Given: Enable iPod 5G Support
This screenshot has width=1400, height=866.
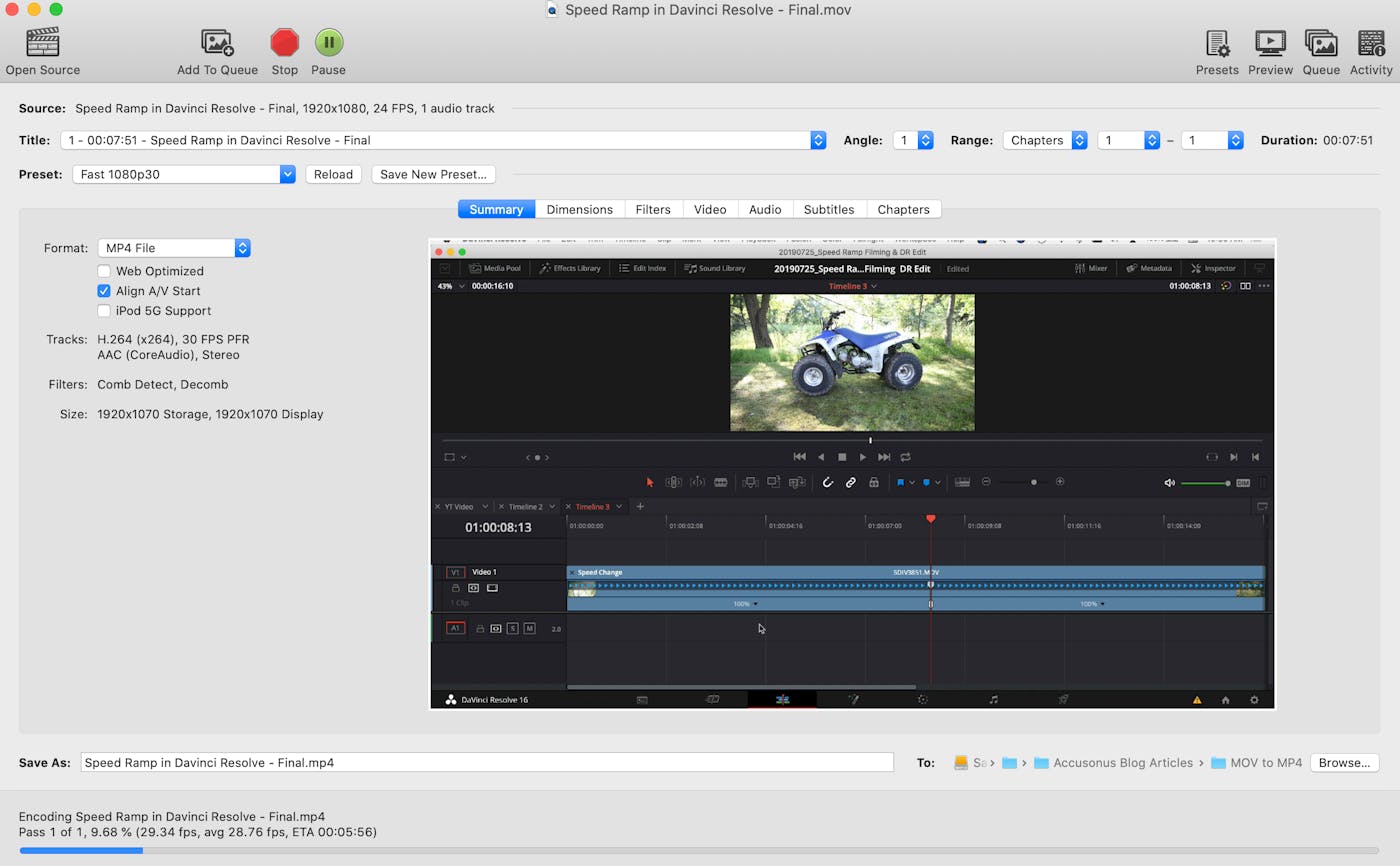Looking at the screenshot, I should pos(104,311).
